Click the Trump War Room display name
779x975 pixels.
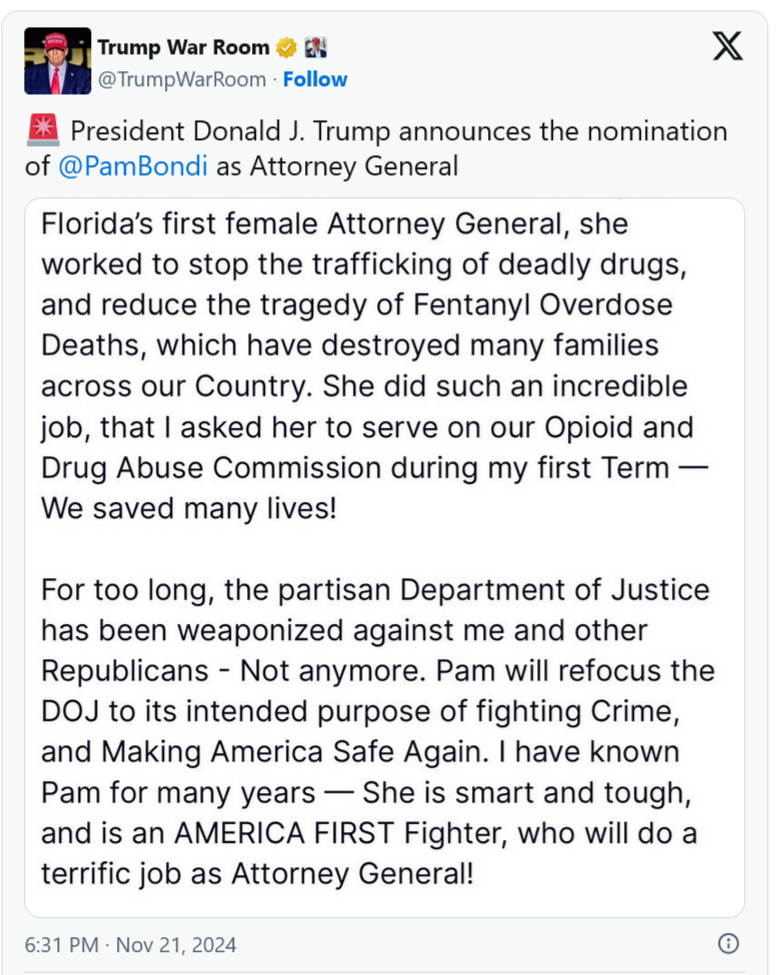tap(183, 47)
